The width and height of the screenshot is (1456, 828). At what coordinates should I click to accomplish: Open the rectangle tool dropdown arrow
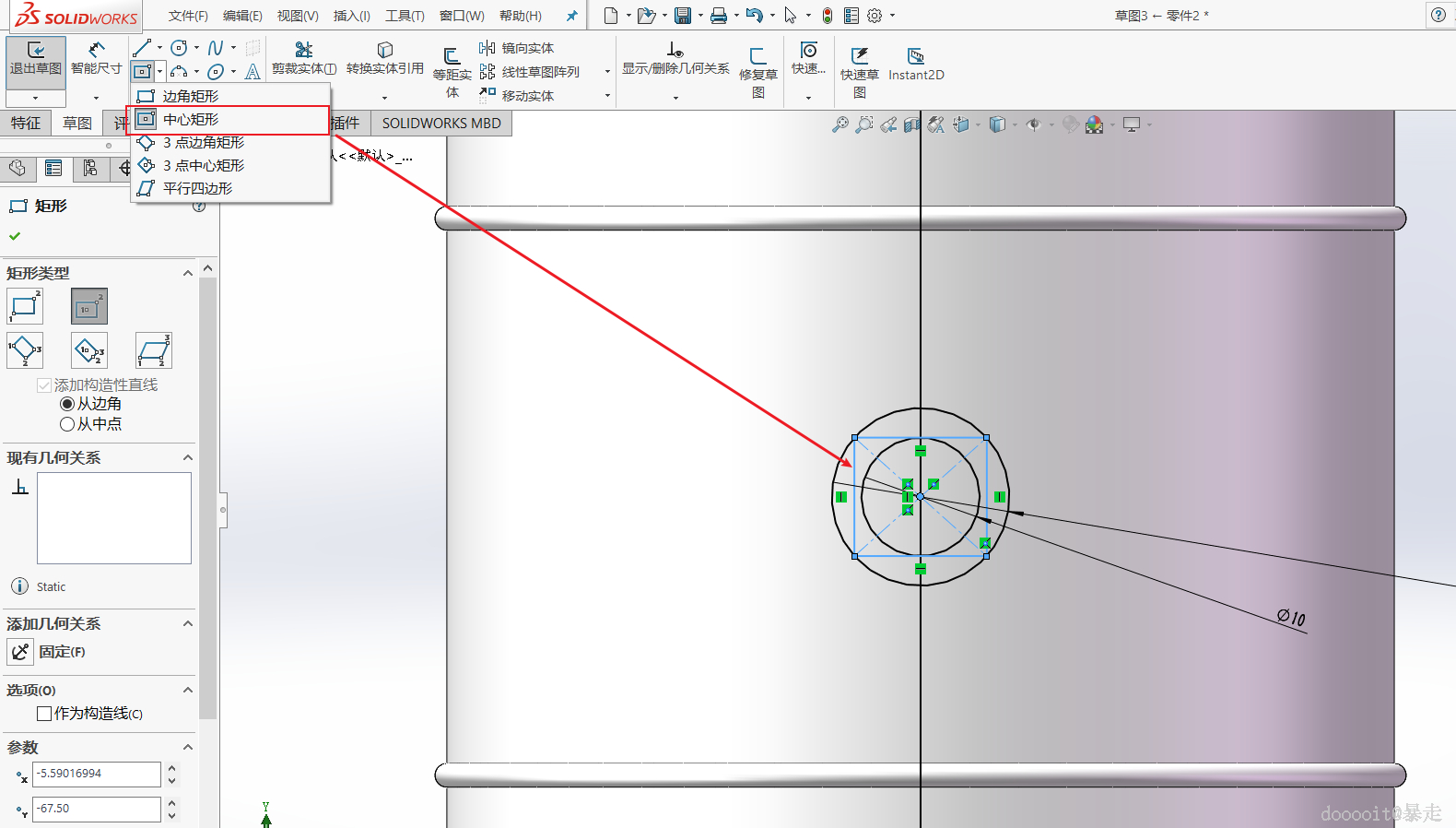pyautogui.click(x=159, y=72)
